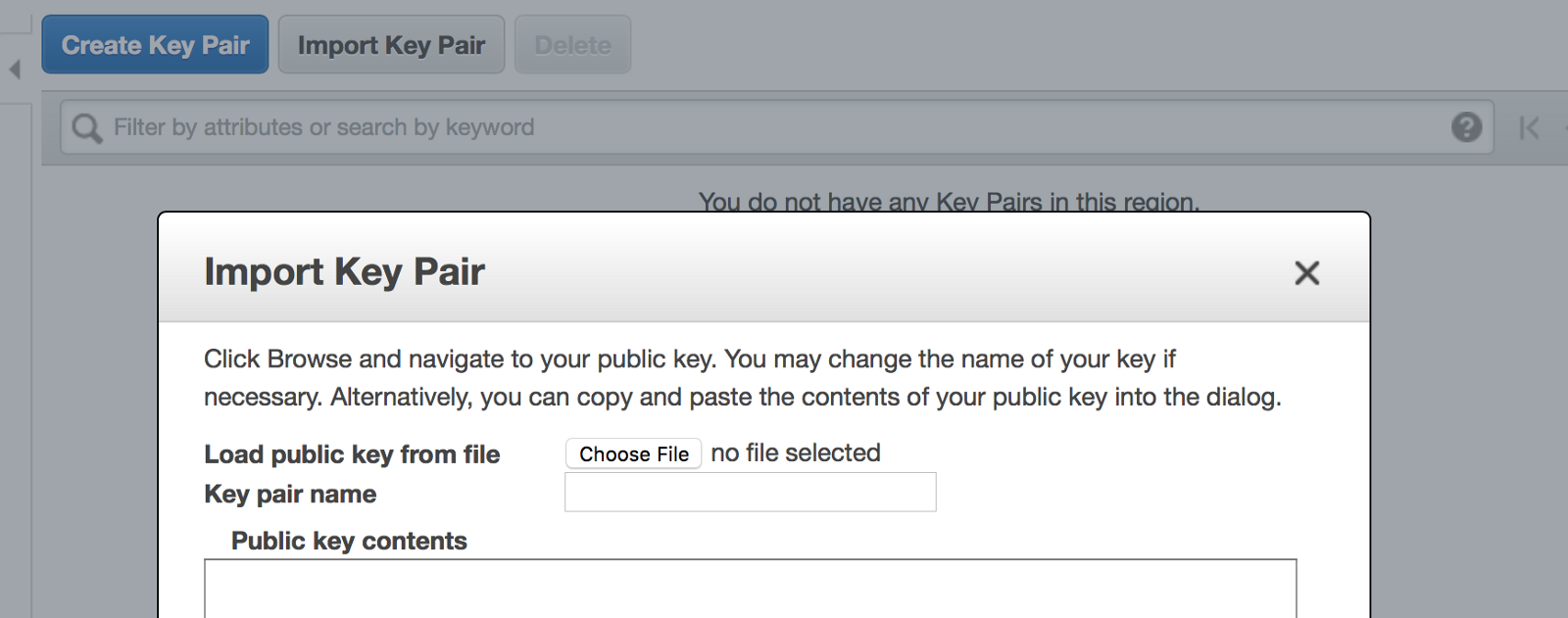Collapse the left sidebar with the arrow
Viewport: 1568px width, 618px height.
click(x=15, y=70)
